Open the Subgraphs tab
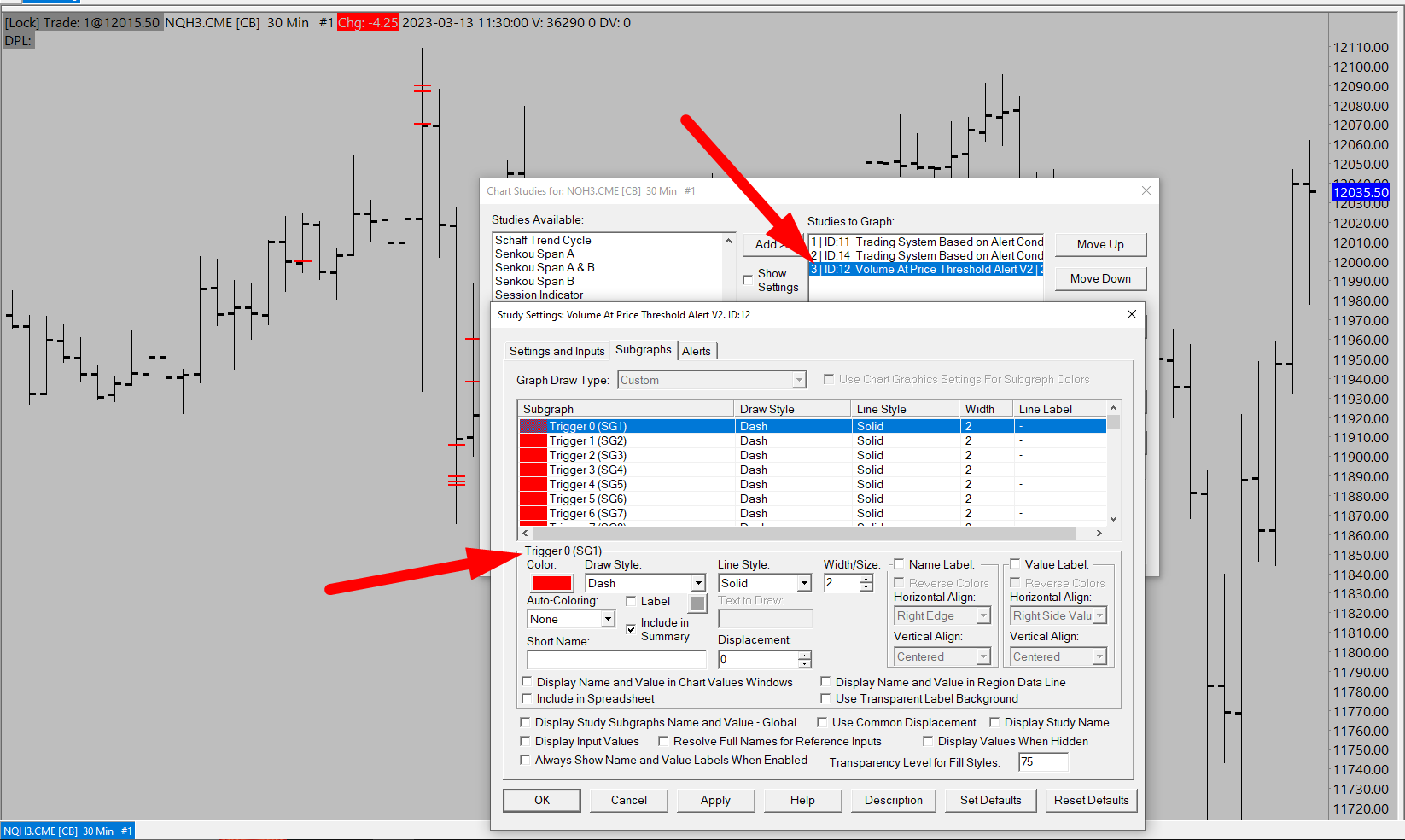This screenshot has height=840, width=1405. coord(643,350)
